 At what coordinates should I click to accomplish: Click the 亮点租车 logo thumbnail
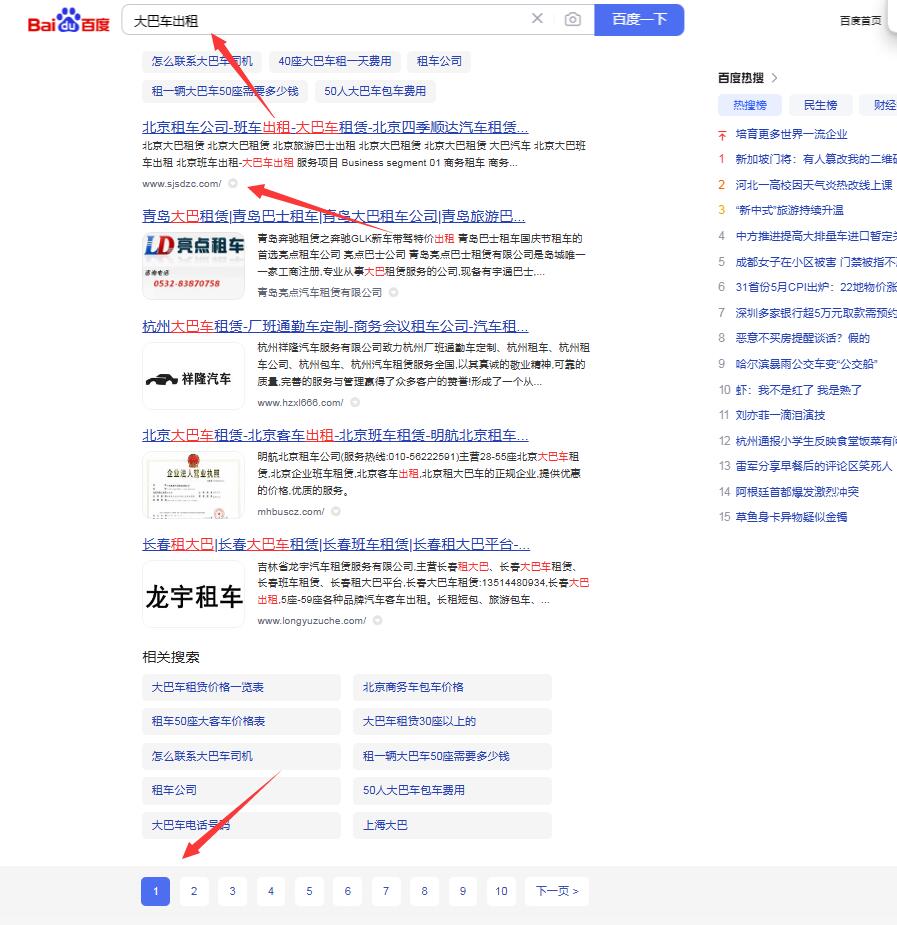tap(193, 265)
